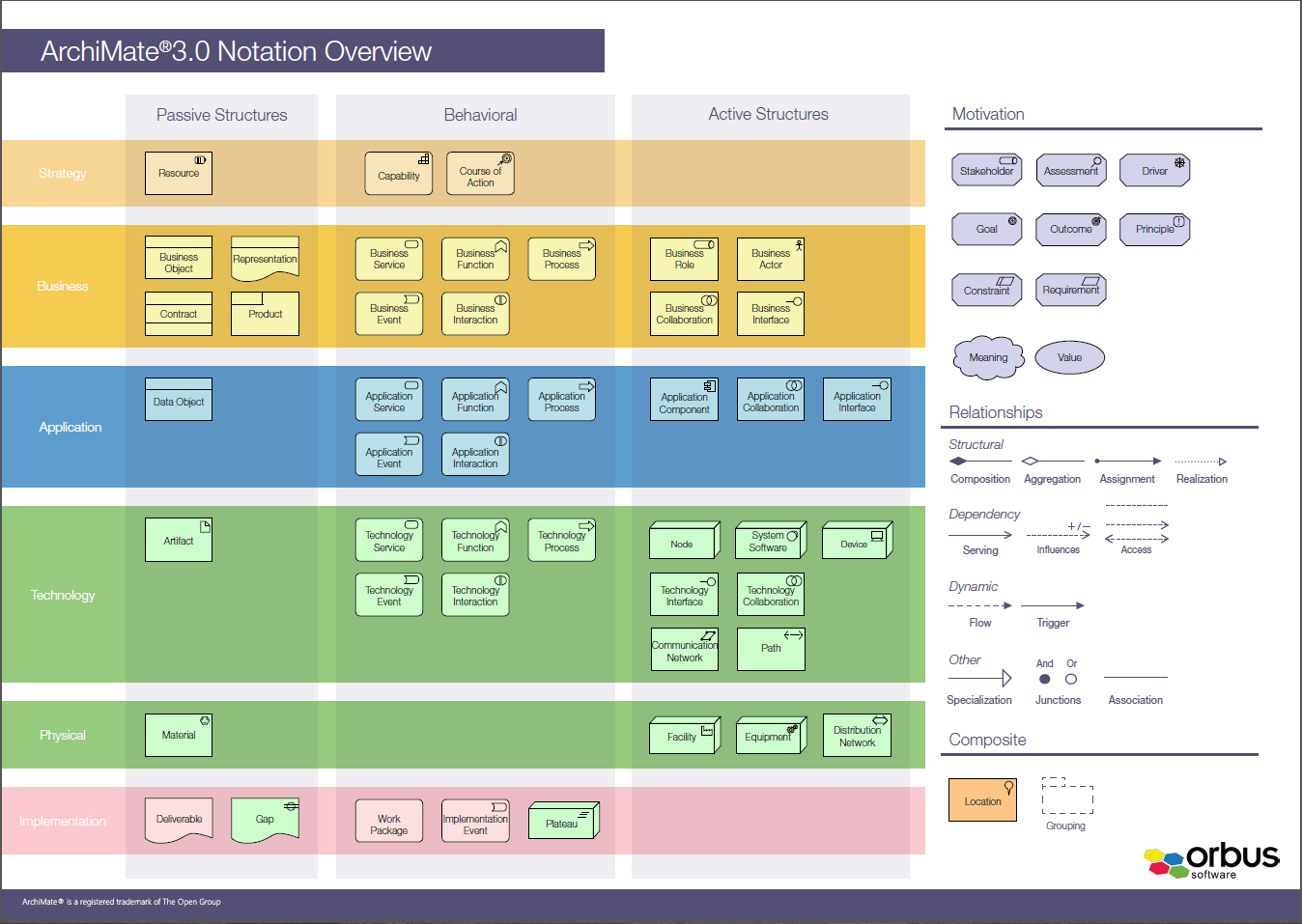The height and width of the screenshot is (924, 1302).
Task: Click the Technology Collaboration element
Action: coord(771,595)
